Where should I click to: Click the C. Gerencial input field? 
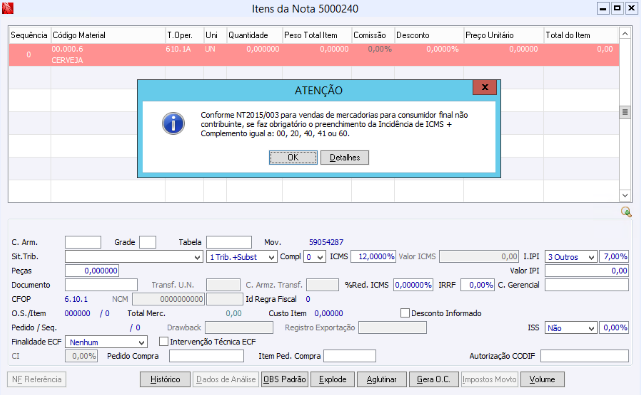point(587,285)
